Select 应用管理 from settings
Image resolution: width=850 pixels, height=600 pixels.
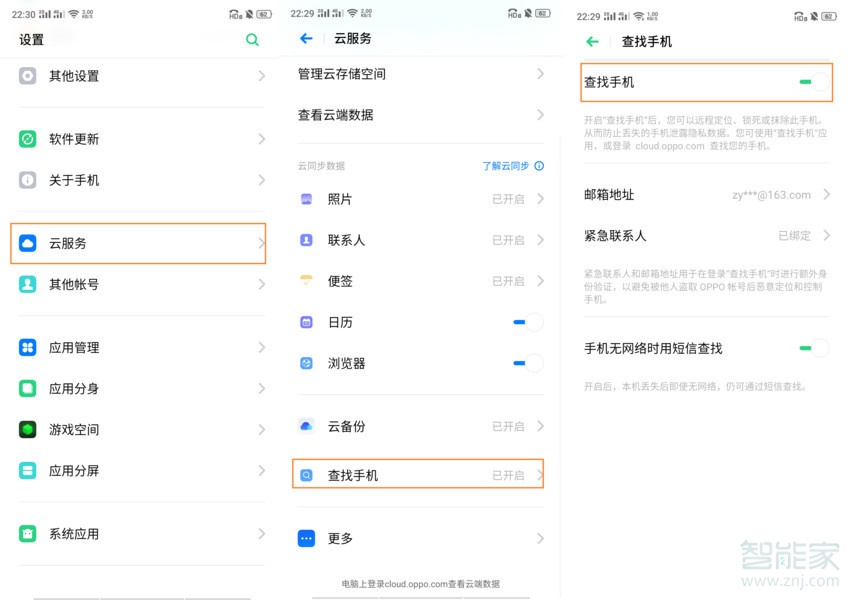(138, 347)
